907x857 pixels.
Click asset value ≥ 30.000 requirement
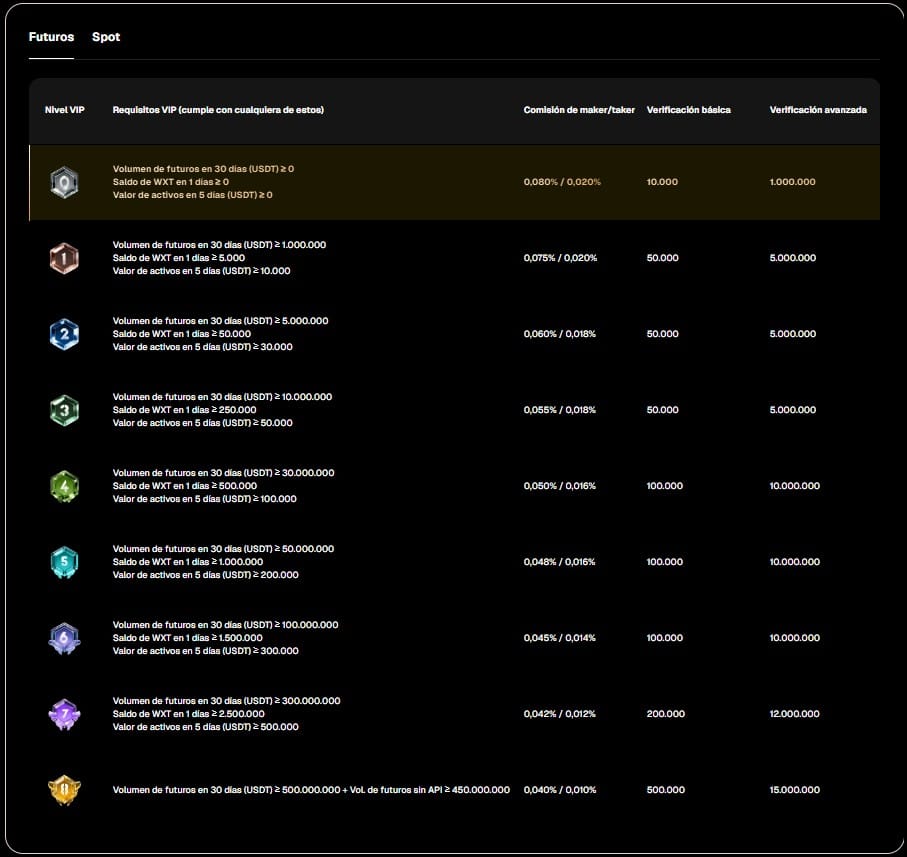point(202,347)
